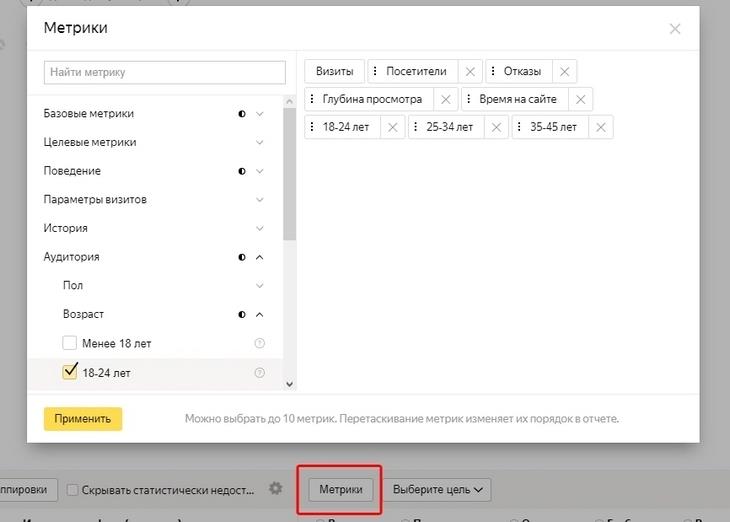Click the Метрики button below dialog
Image resolution: width=730 pixels, height=522 pixels.
(x=341, y=490)
